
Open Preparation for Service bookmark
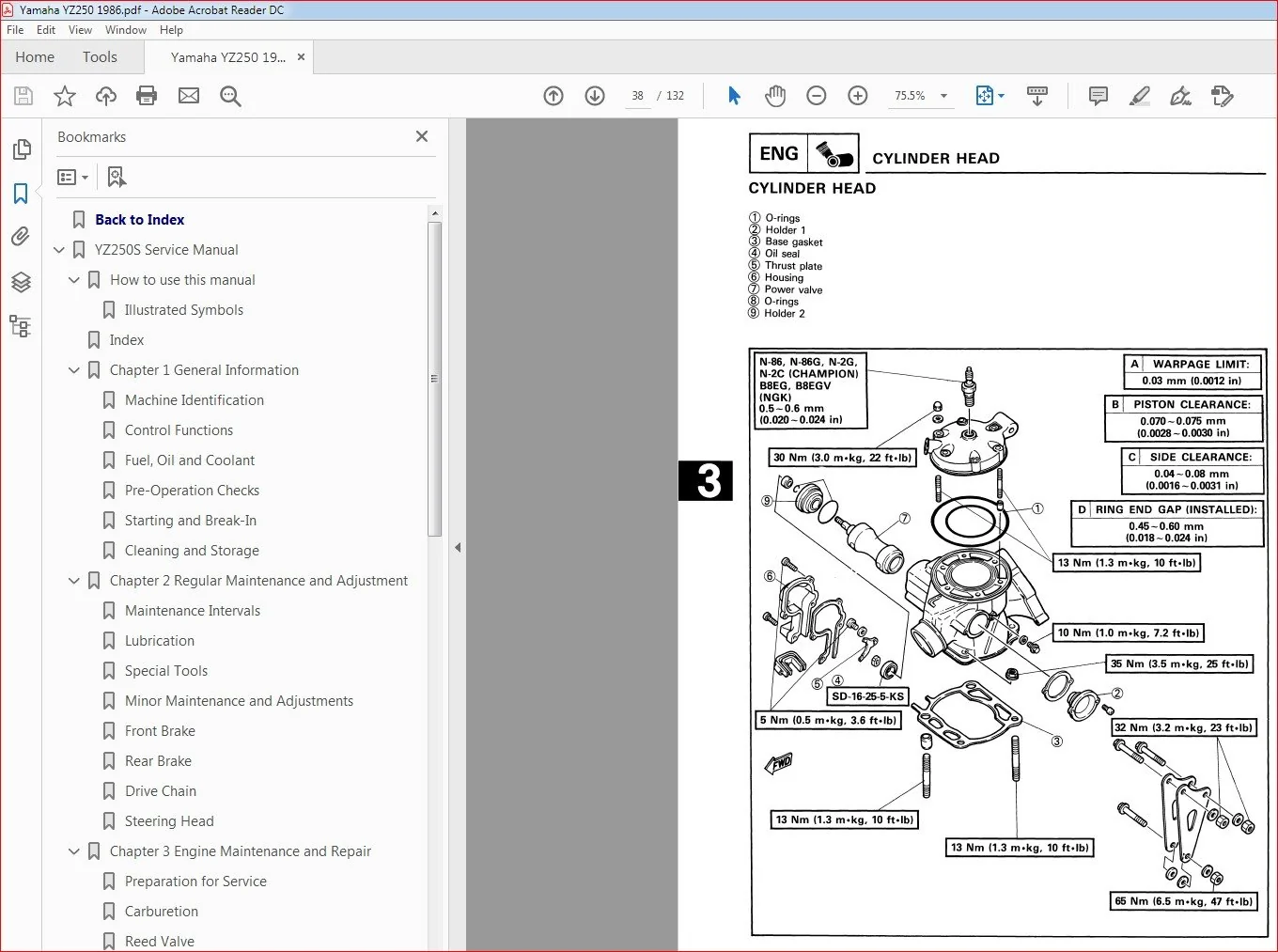pyautogui.click(x=195, y=882)
